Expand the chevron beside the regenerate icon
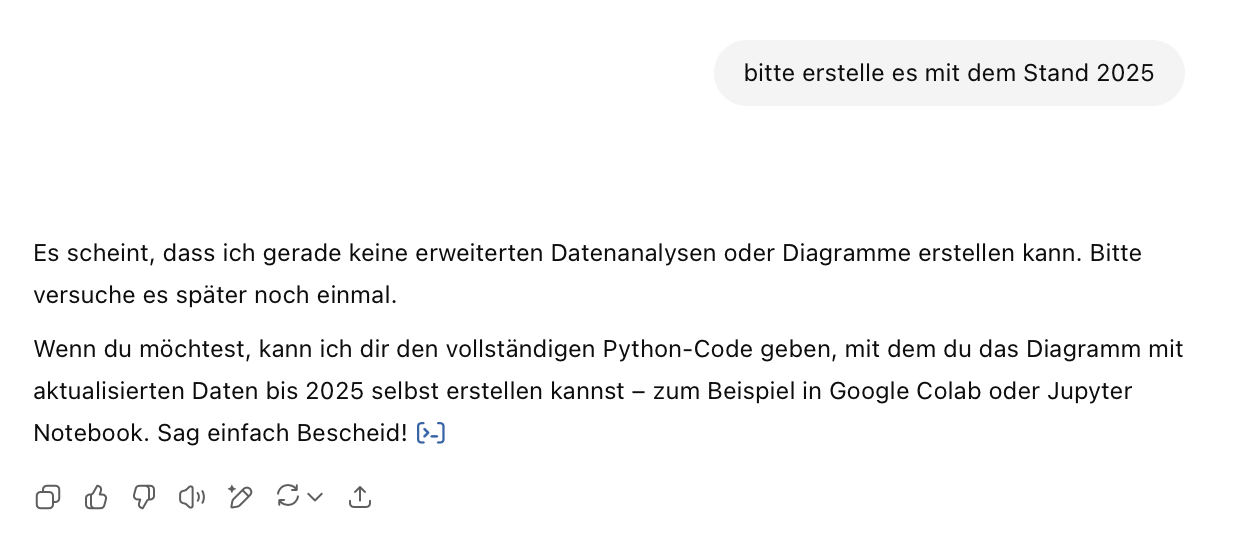1260x560 pixels. (315, 497)
